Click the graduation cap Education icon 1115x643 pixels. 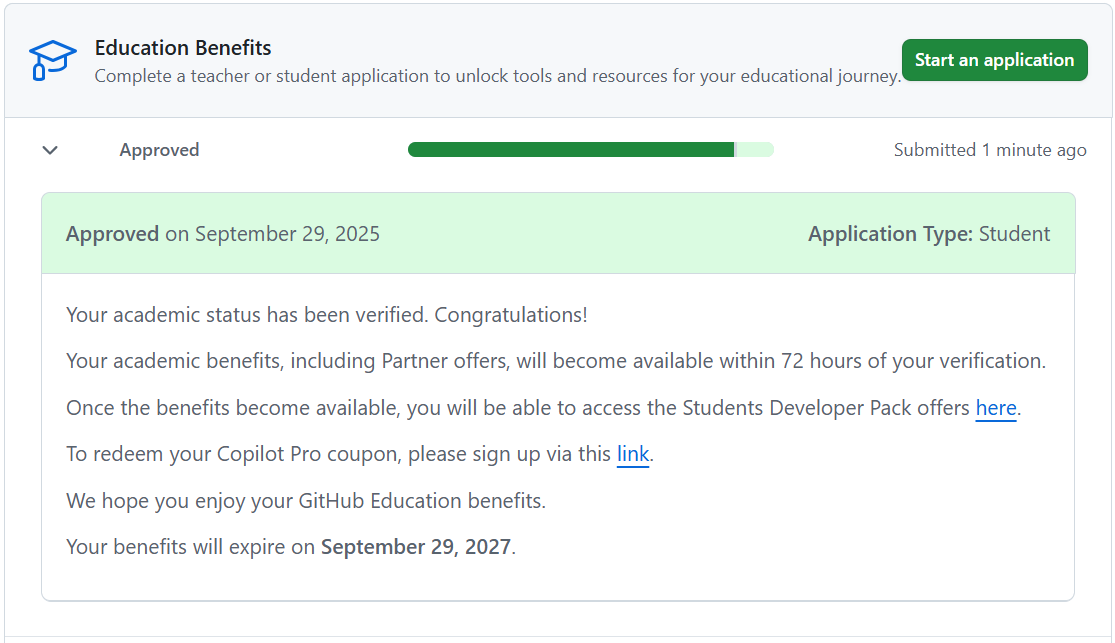(52, 60)
